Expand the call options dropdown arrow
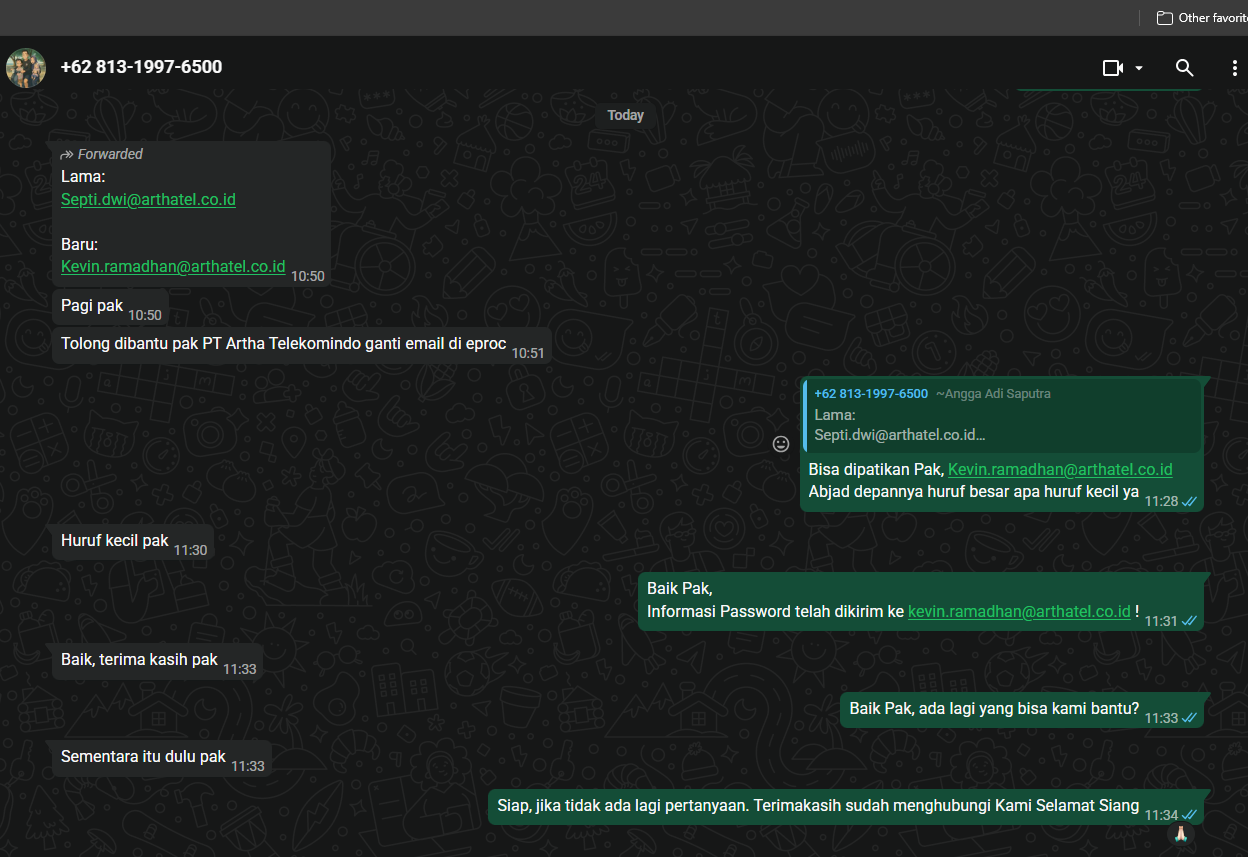 coord(1139,68)
